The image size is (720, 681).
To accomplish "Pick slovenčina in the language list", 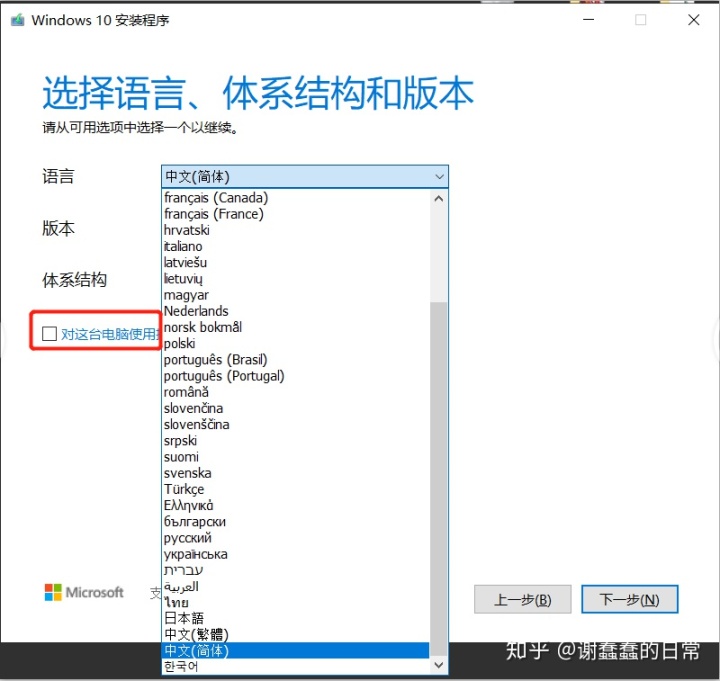I will [x=296, y=408].
